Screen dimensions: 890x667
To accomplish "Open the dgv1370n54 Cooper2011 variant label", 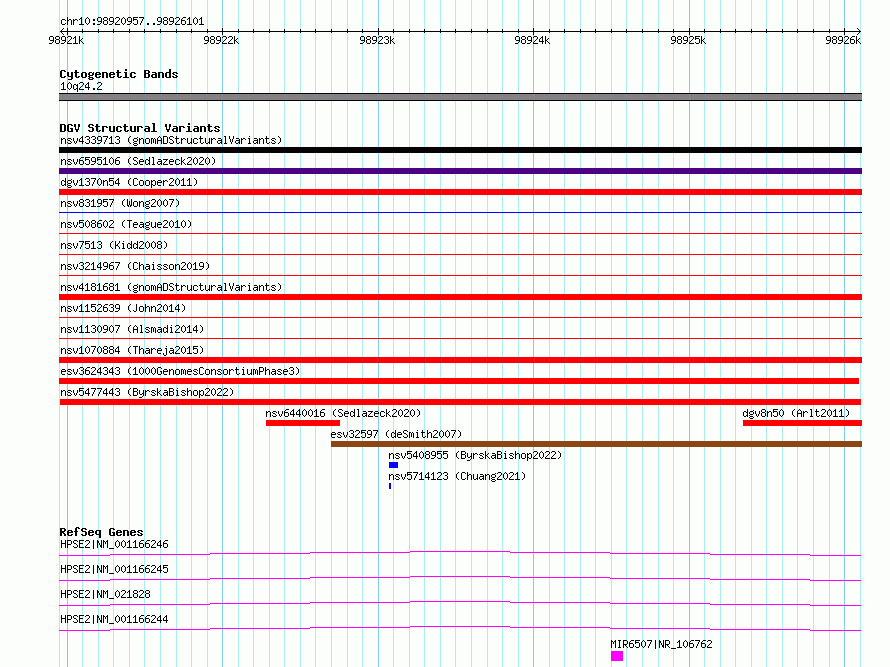I will point(129,182).
